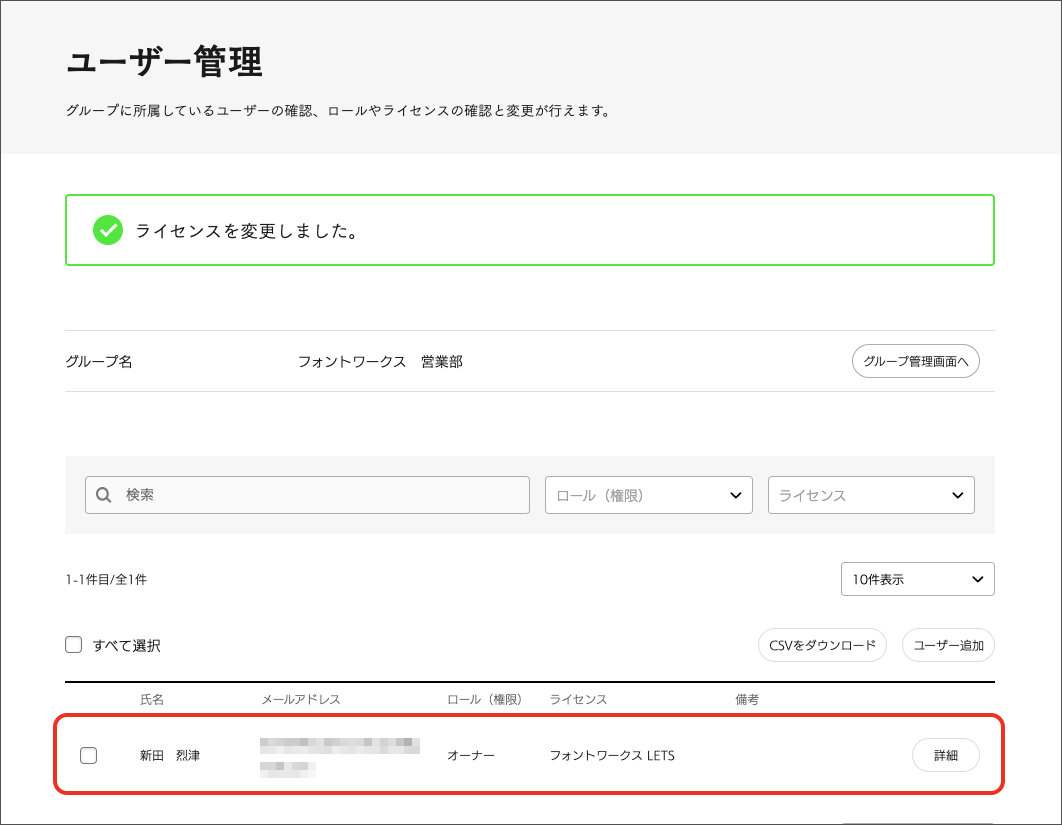Expand the ライセンス filter dropdown
The image size is (1062, 825).
[x=870, y=495]
